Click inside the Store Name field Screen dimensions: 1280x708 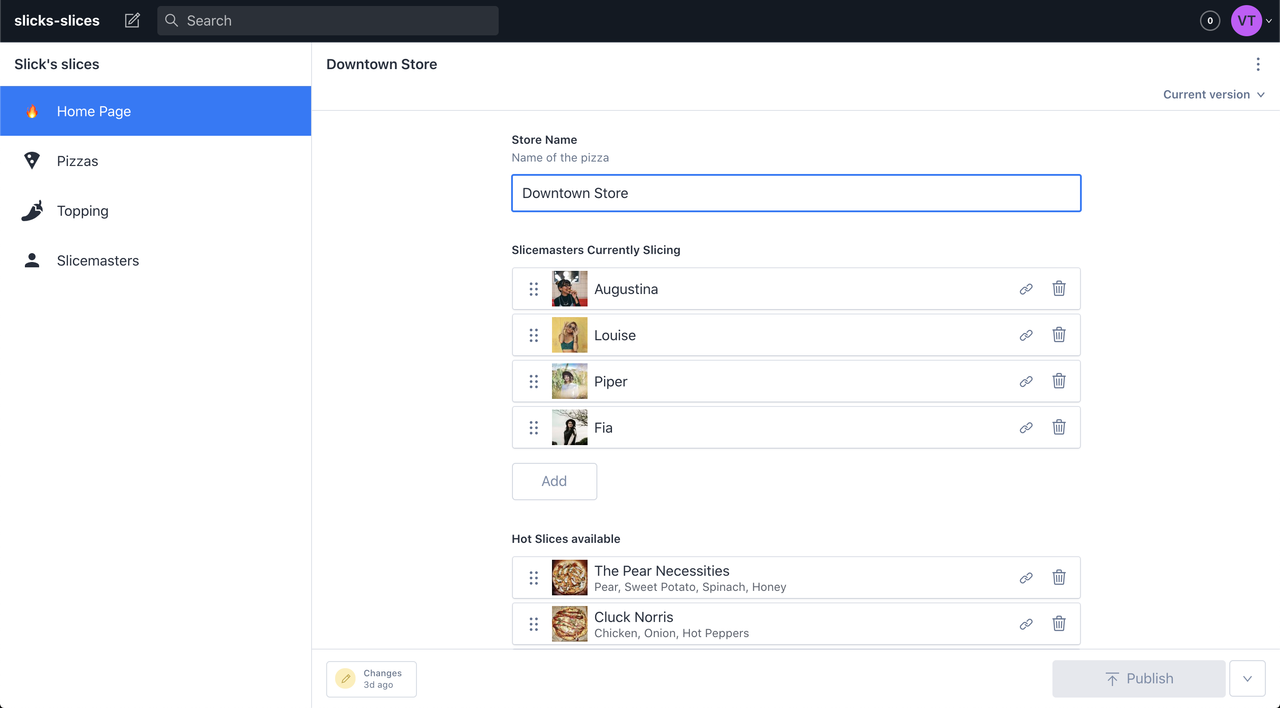[795, 193]
